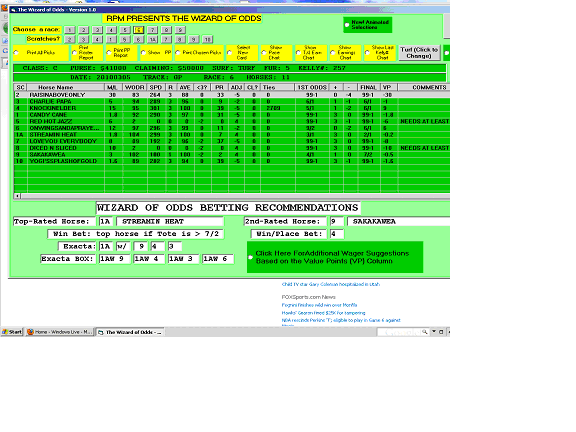
Task: Select Print Chosen Picks radio button
Action: click(x=178, y=53)
